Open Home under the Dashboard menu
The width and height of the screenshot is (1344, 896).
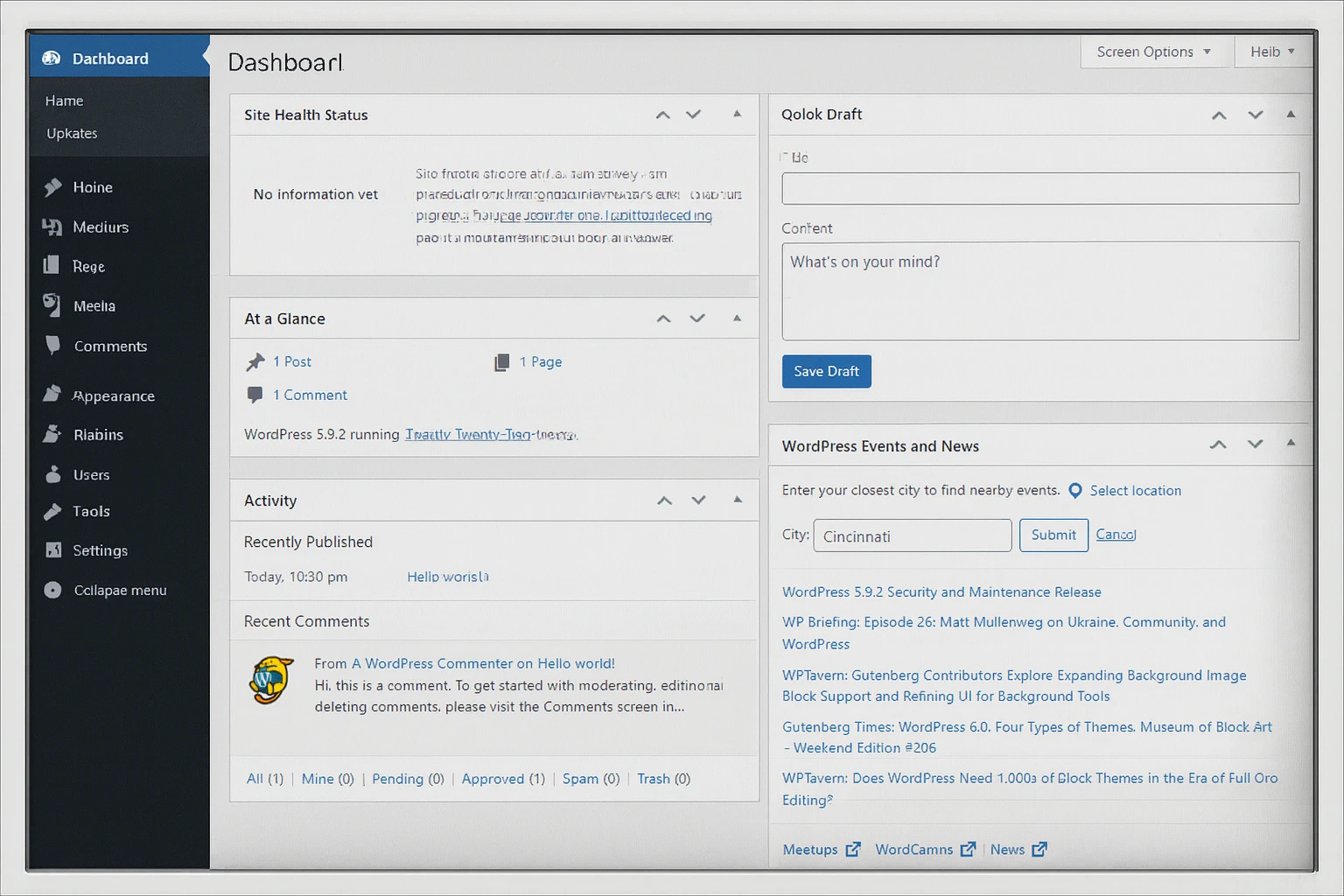[63, 100]
